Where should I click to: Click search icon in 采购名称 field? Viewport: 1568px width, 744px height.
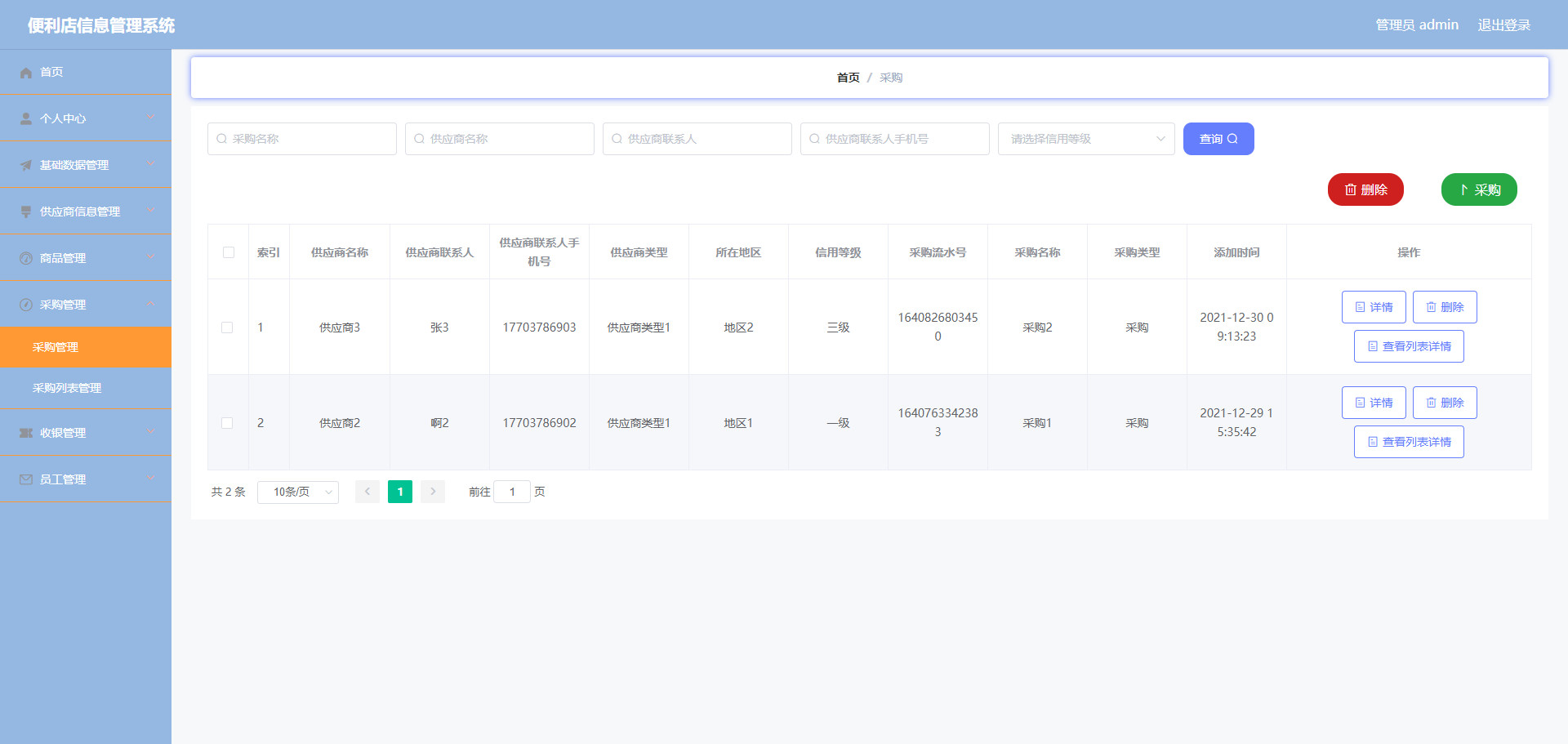221,139
